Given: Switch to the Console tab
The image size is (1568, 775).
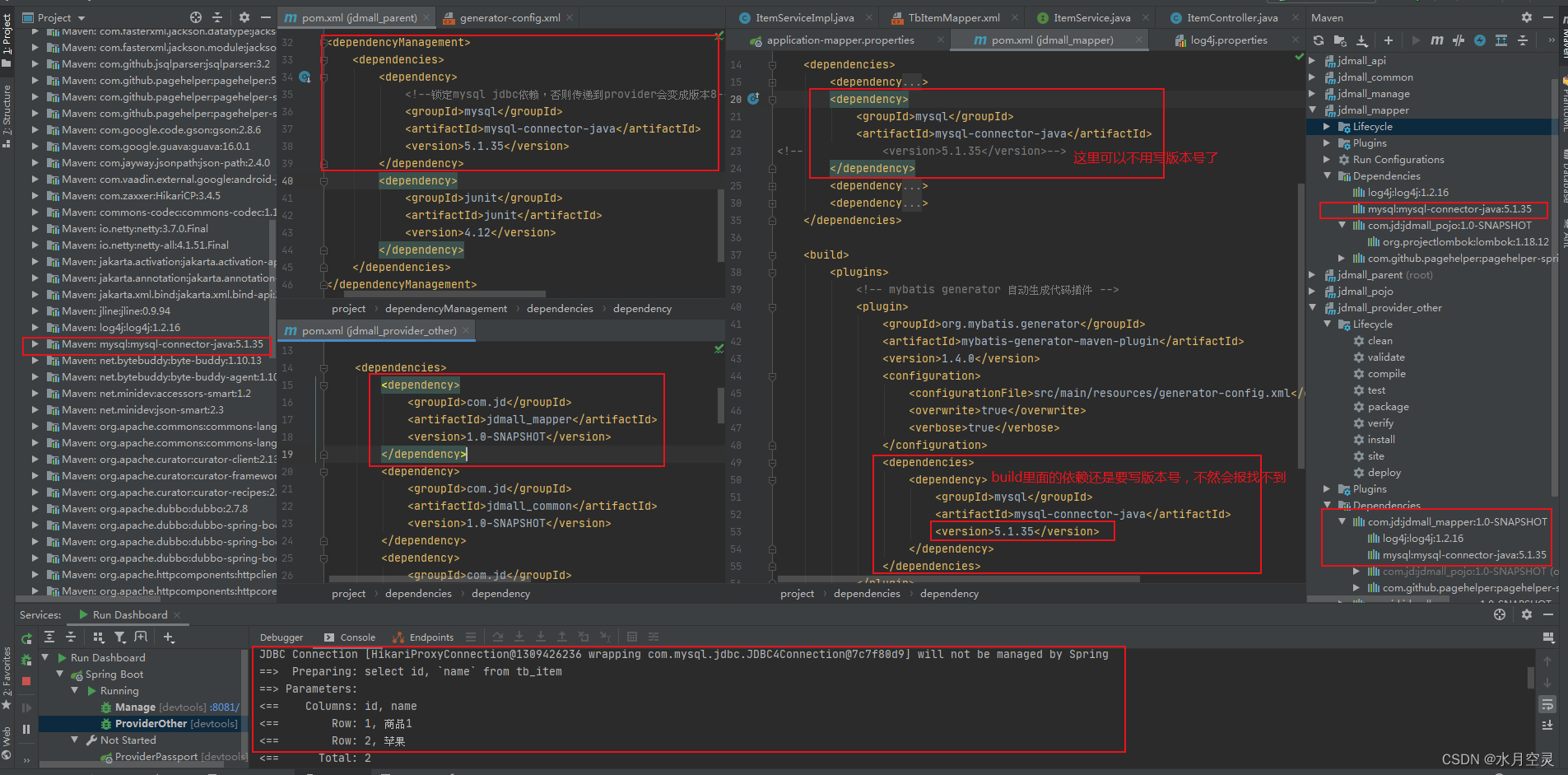Looking at the screenshot, I should (x=360, y=636).
